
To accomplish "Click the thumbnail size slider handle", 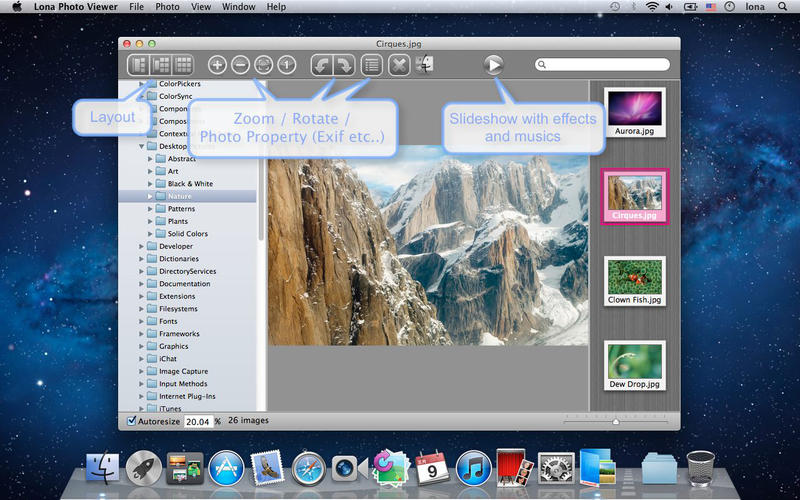I will pos(616,421).
